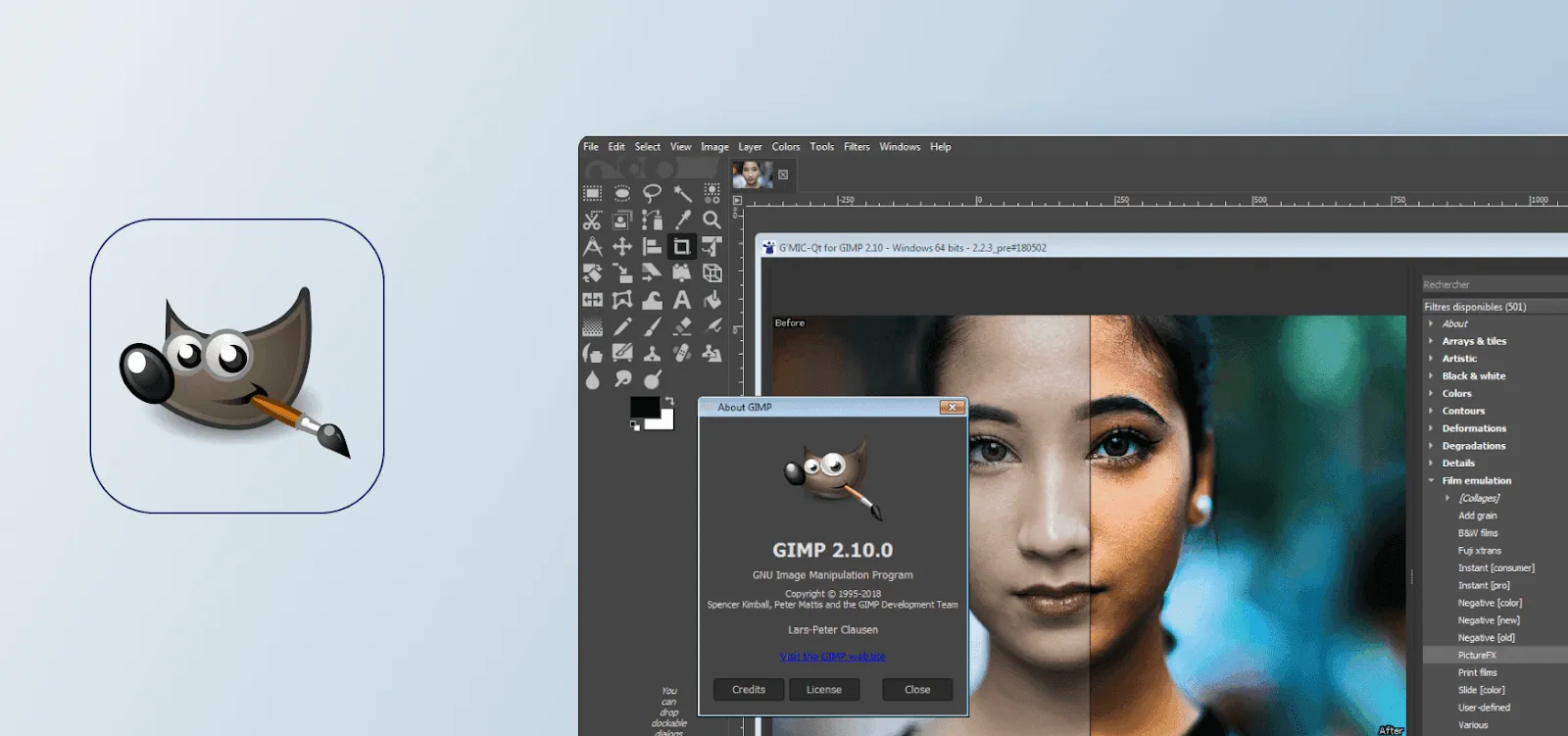Expand the Deformations filter category
The image size is (1568, 736).
[1431, 428]
